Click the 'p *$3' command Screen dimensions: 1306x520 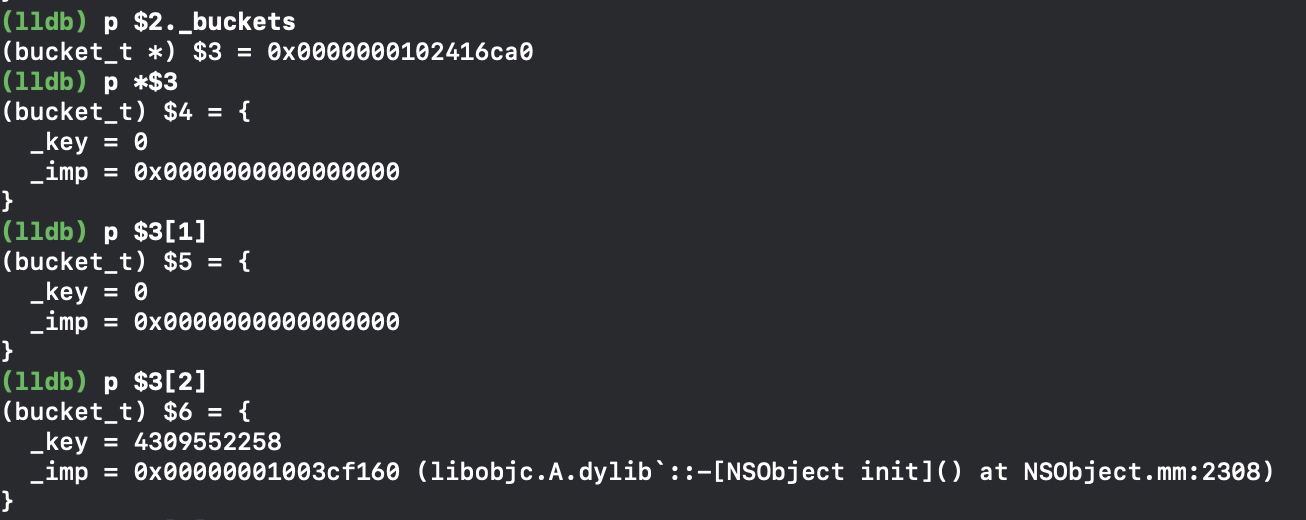141,81
